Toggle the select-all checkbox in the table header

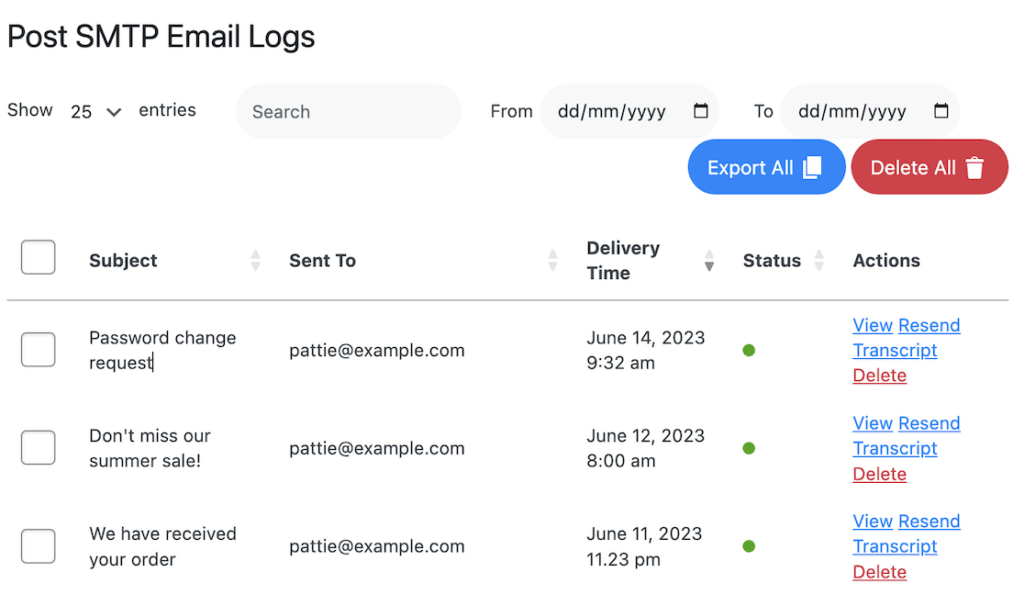coord(37,257)
